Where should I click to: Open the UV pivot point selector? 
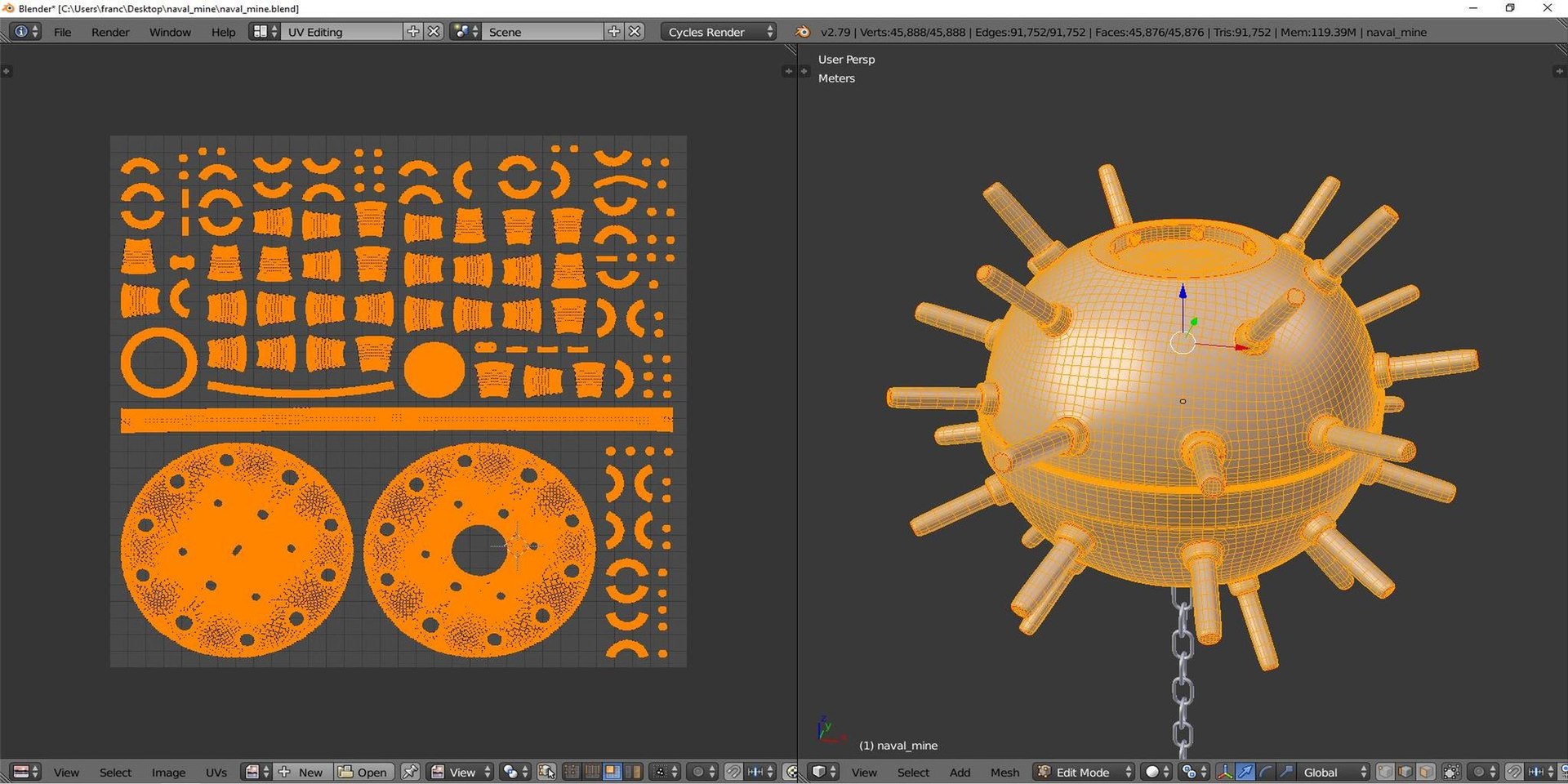[x=515, y=772]
